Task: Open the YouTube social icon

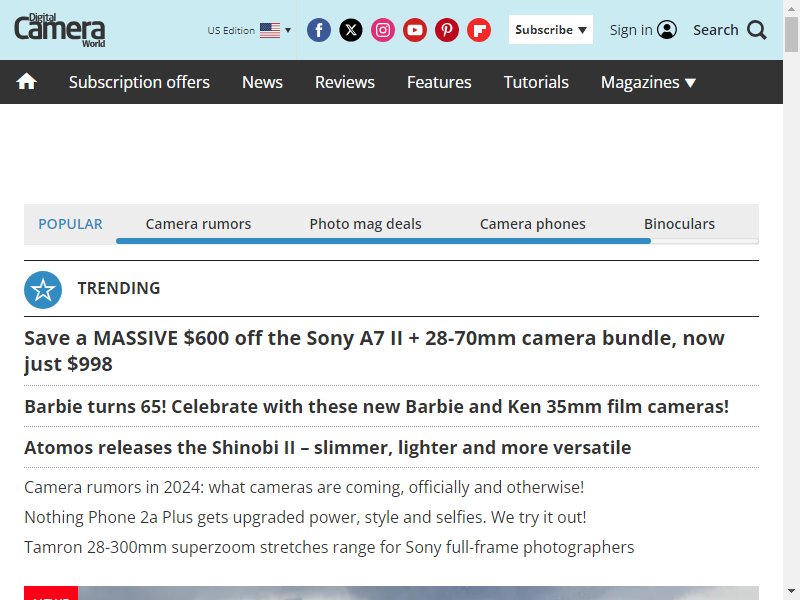Action: pos(415,30)
